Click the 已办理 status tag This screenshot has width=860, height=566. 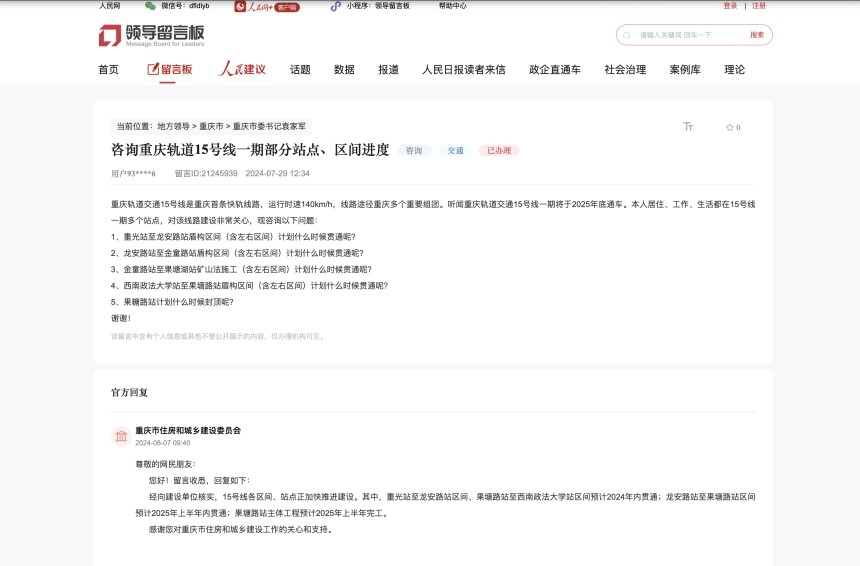point(499,150)
